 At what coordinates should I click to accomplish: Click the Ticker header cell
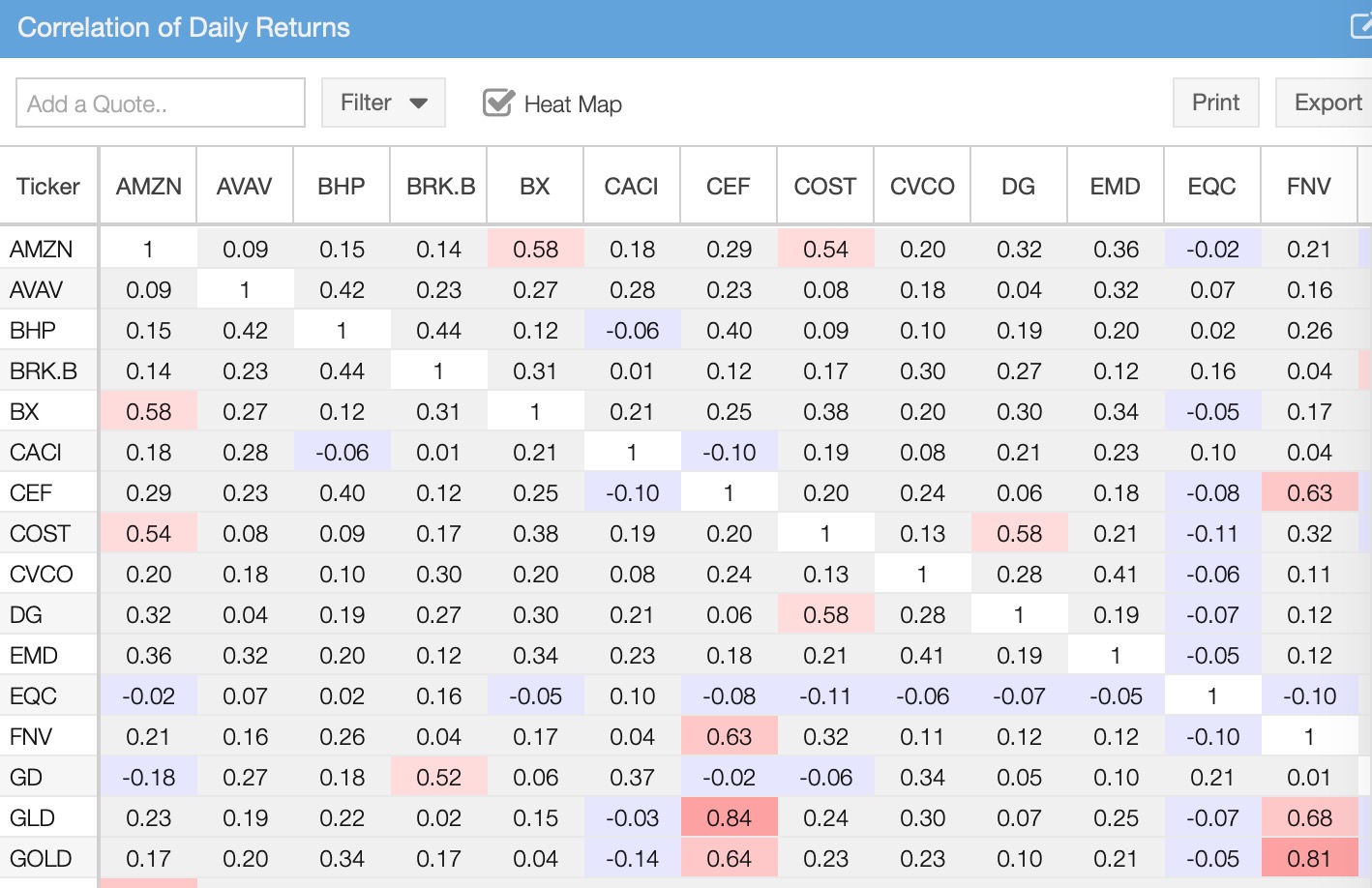(48, 187)
